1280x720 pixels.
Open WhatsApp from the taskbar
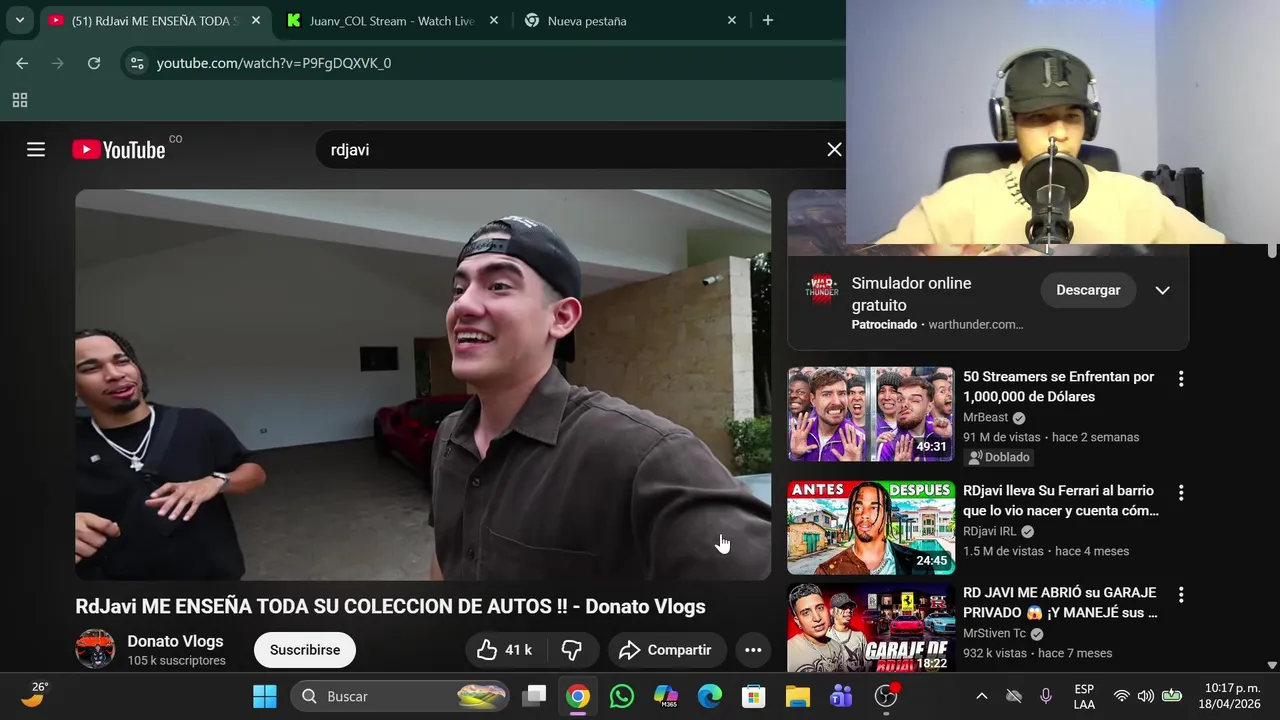click(622, 696)
